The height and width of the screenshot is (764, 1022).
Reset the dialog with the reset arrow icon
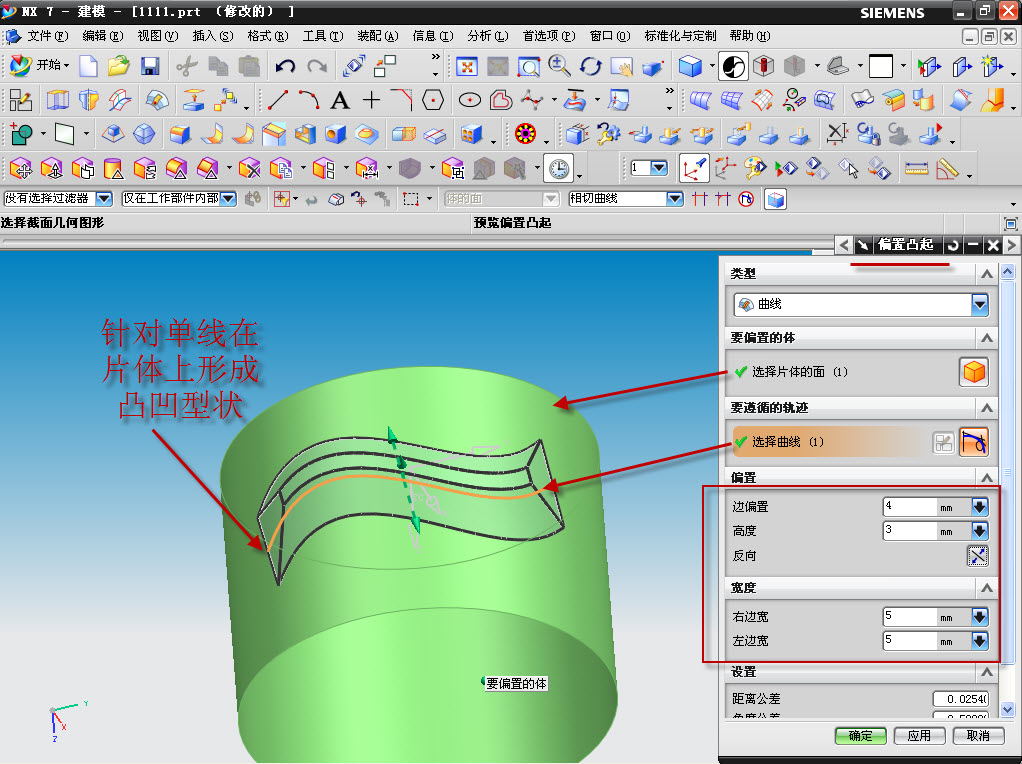953,245
